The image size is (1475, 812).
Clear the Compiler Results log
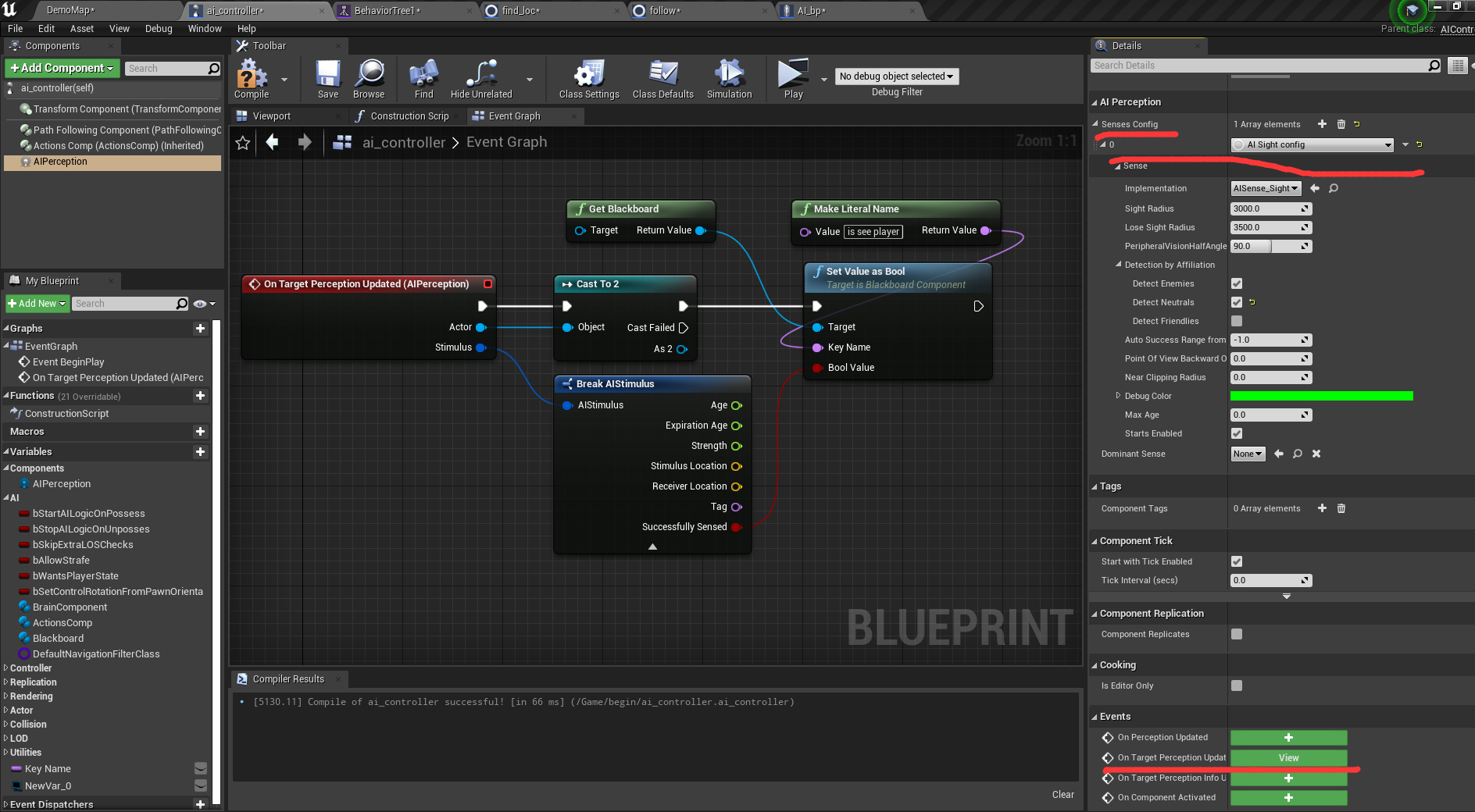pyautogui.click(x=1062, y=794)
